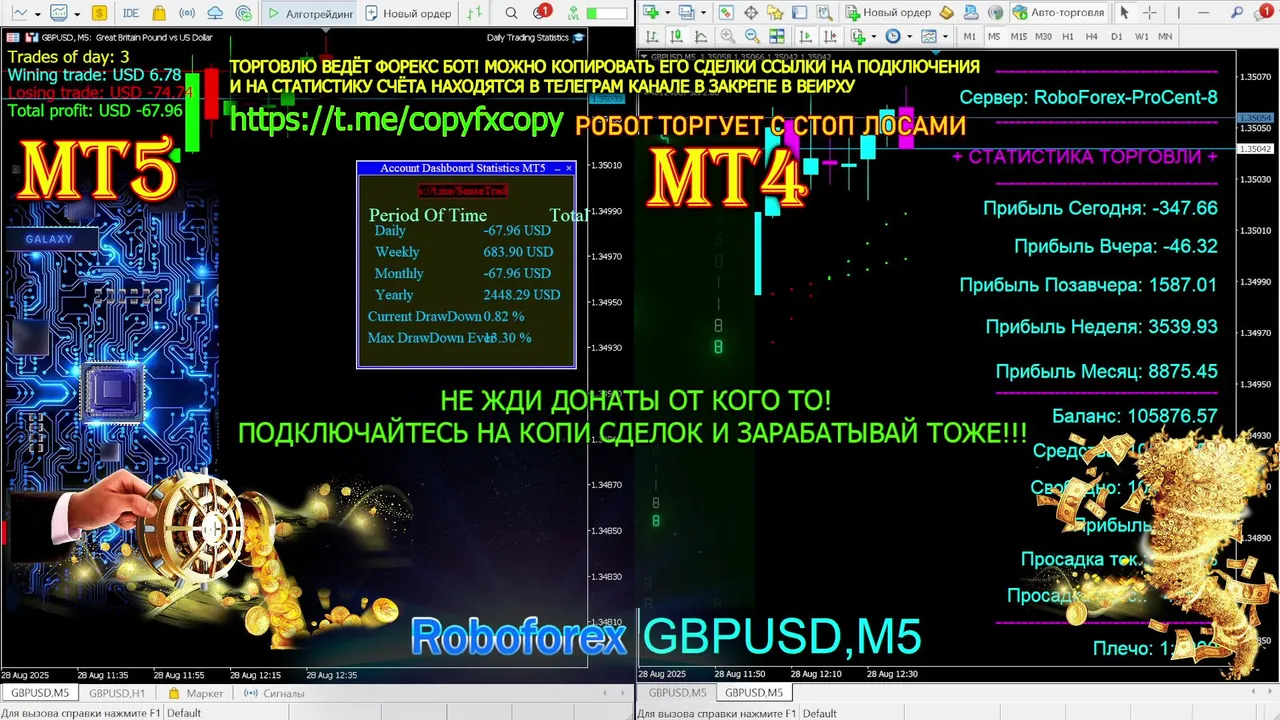Click the LVL icon in MT5 toolbar
This screenshot has width=1280, height=720.
pos(573,13)
